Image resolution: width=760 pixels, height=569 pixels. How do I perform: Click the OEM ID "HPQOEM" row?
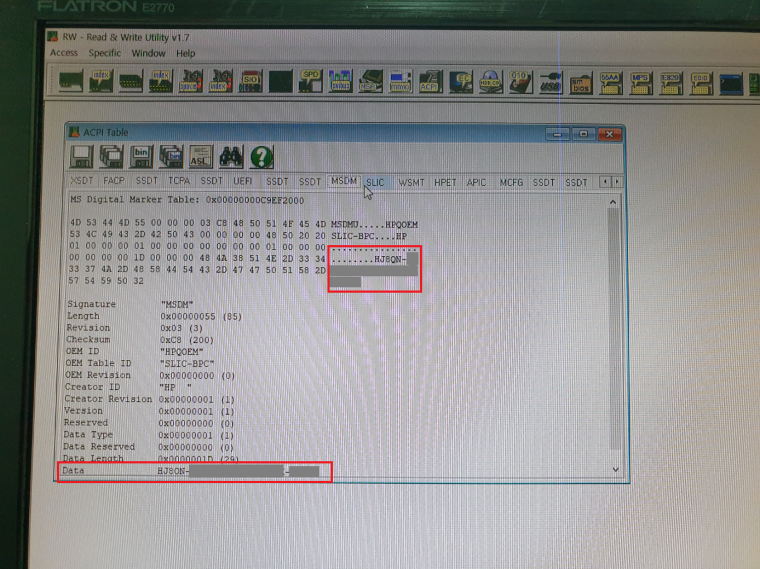tap(134, 351)
